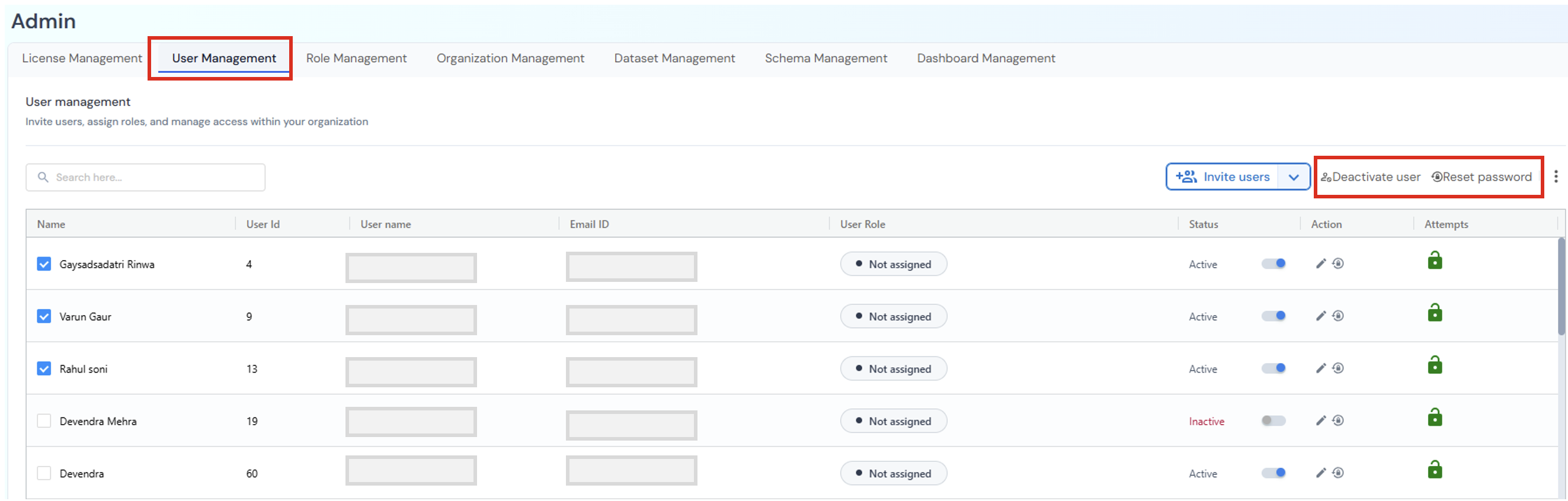Edit Devendra Mehra using the pencil icon
Screen dimensions: 1568x501
click(x=1320, y=420)
